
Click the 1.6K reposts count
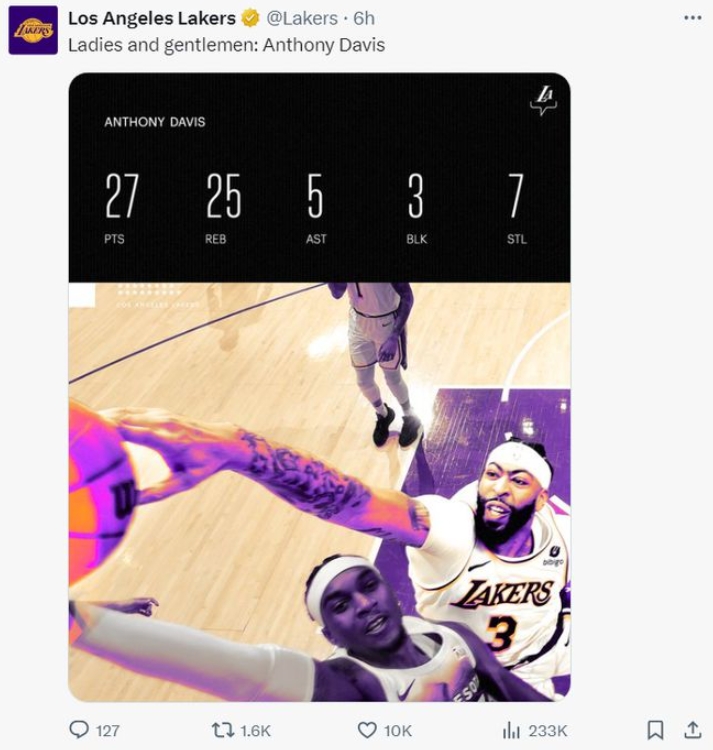click(255, 731)
